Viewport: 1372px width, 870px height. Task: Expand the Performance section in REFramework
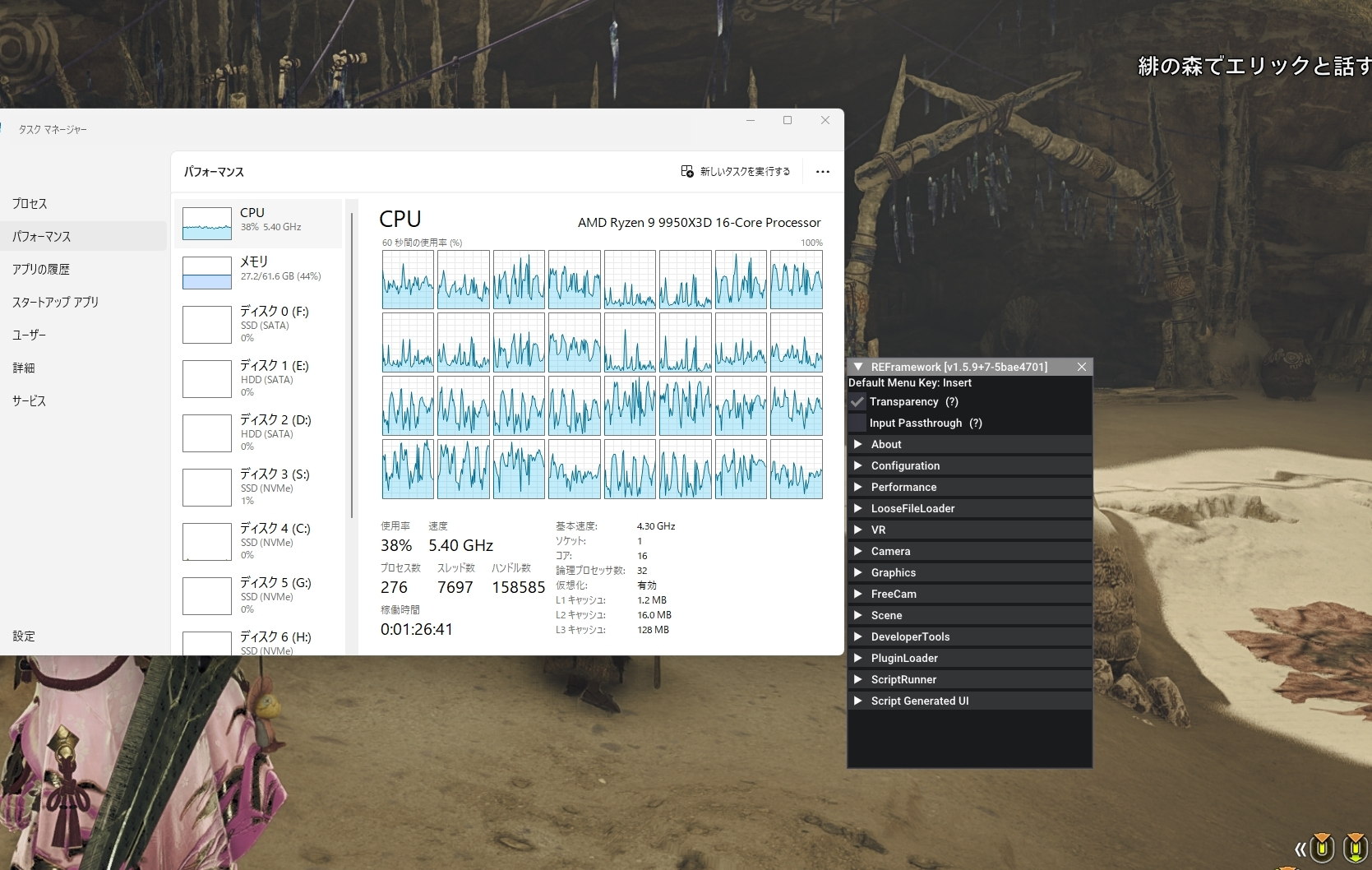(x=970, y=487)
